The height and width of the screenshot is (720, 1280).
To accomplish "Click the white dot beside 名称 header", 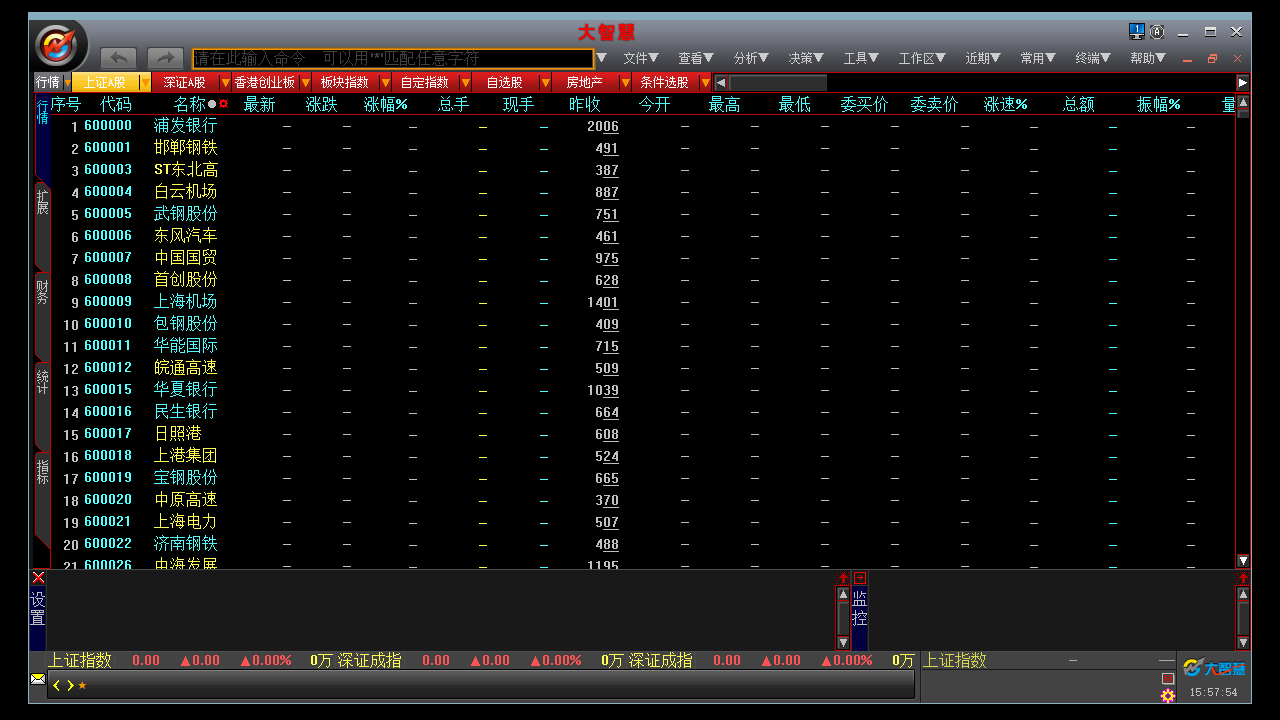I will (212, 104).
